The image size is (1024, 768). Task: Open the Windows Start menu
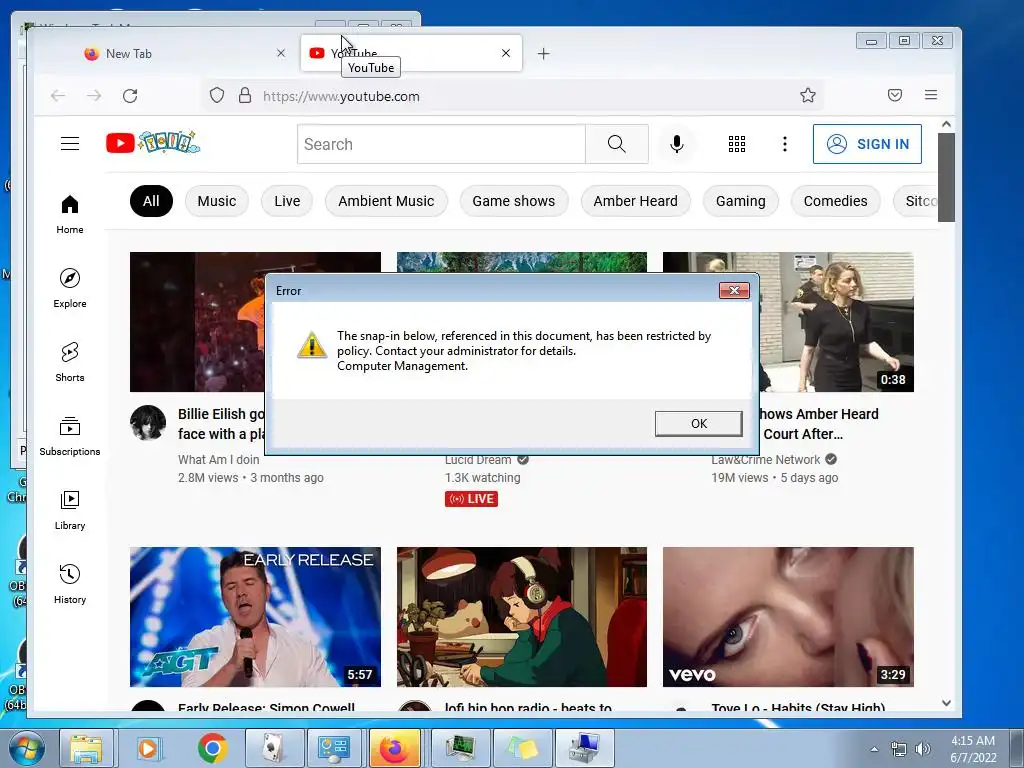27,748
